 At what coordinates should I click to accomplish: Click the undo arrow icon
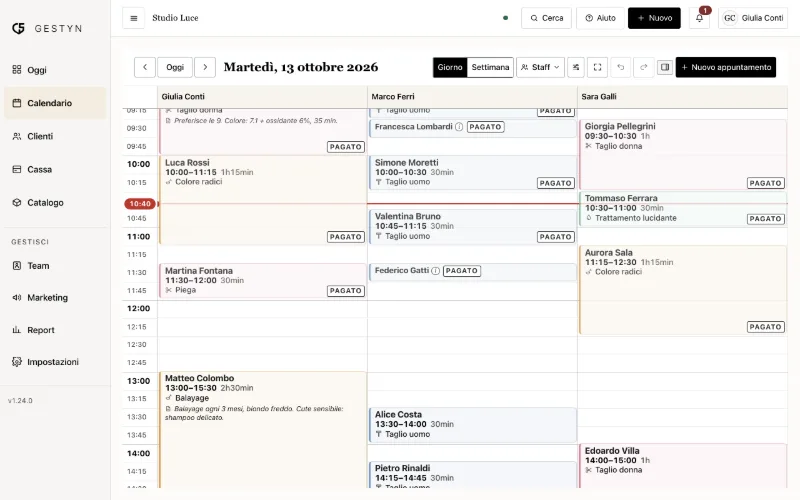tap(620, 67)
